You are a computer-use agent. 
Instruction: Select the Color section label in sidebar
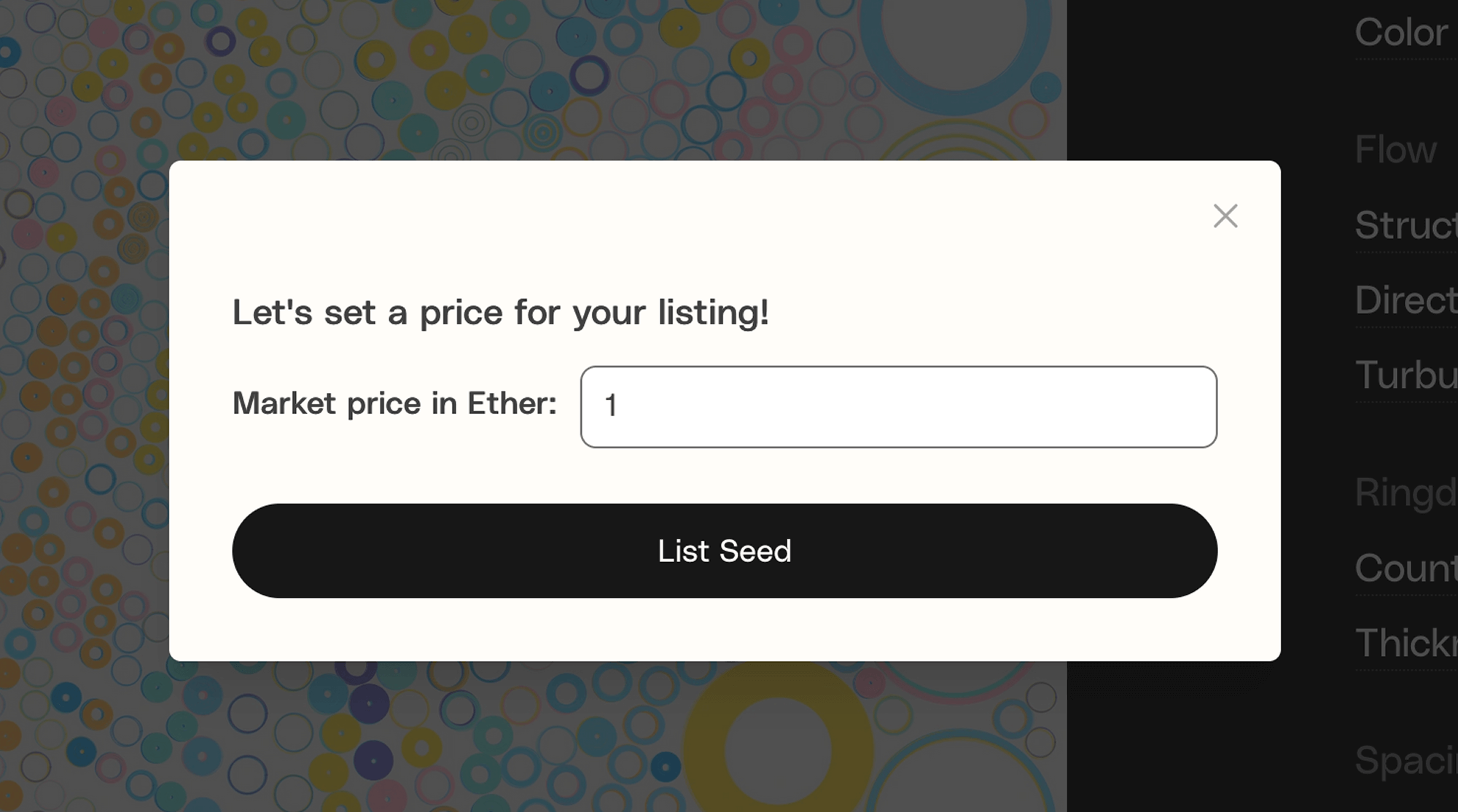[1401, 33]
